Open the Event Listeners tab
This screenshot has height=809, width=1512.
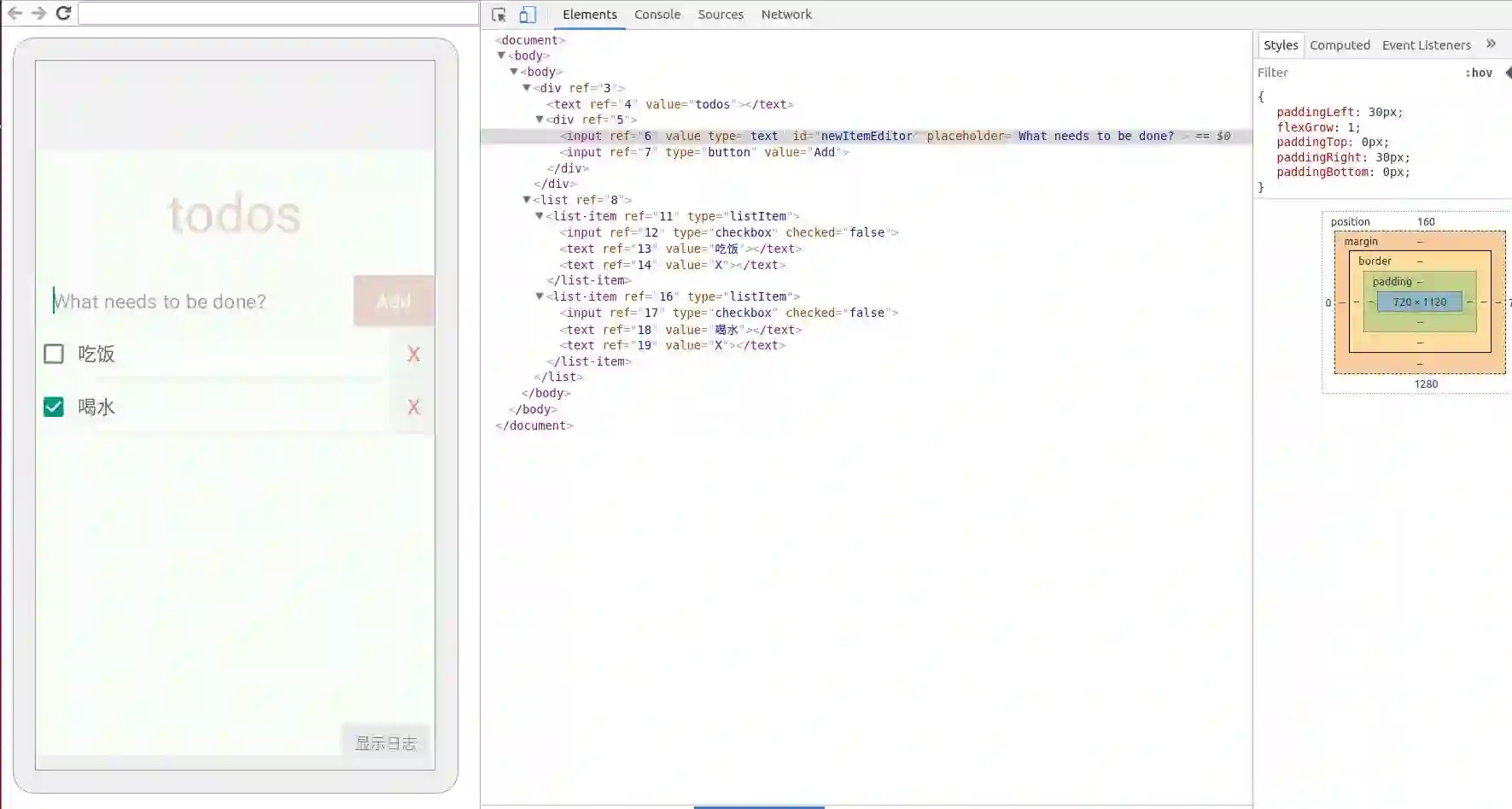point(1427,45)
